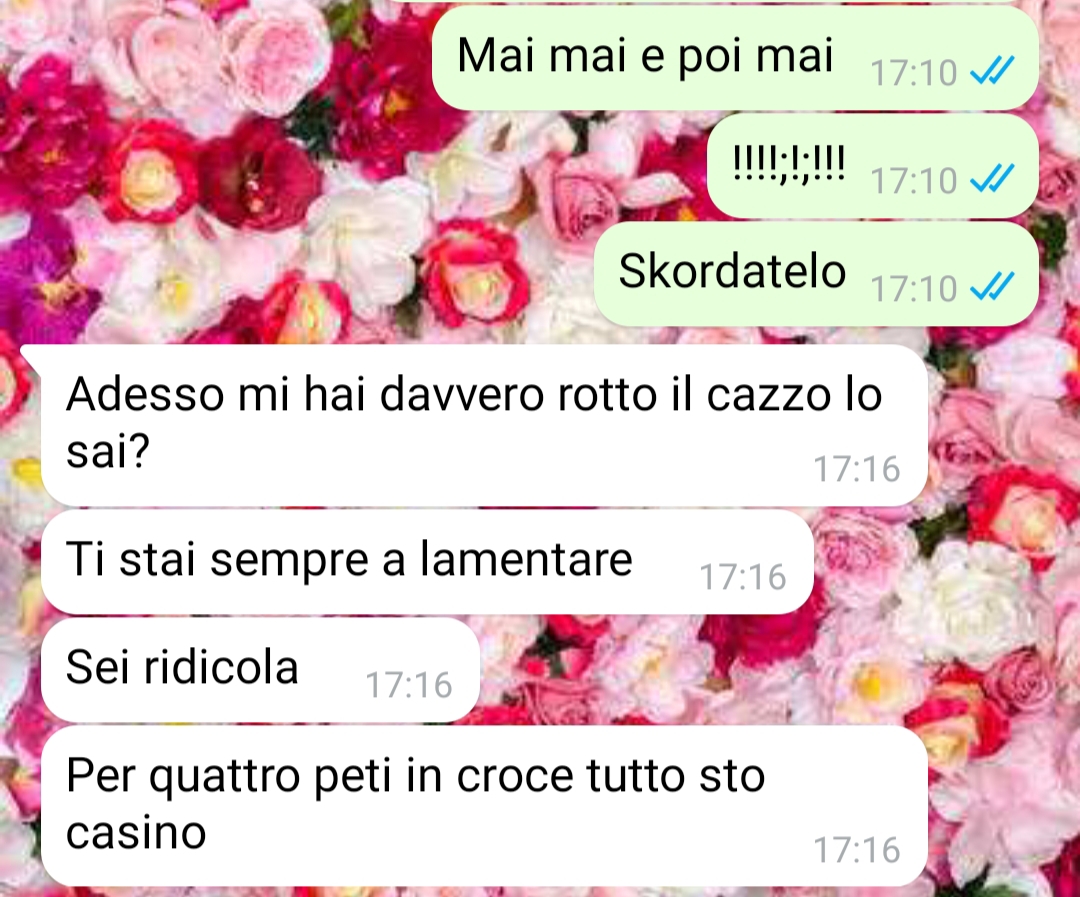Tap the 17:10 timestamp on 'Skordatelo'
Screen dimensions: 1080x897
(913, 289)
